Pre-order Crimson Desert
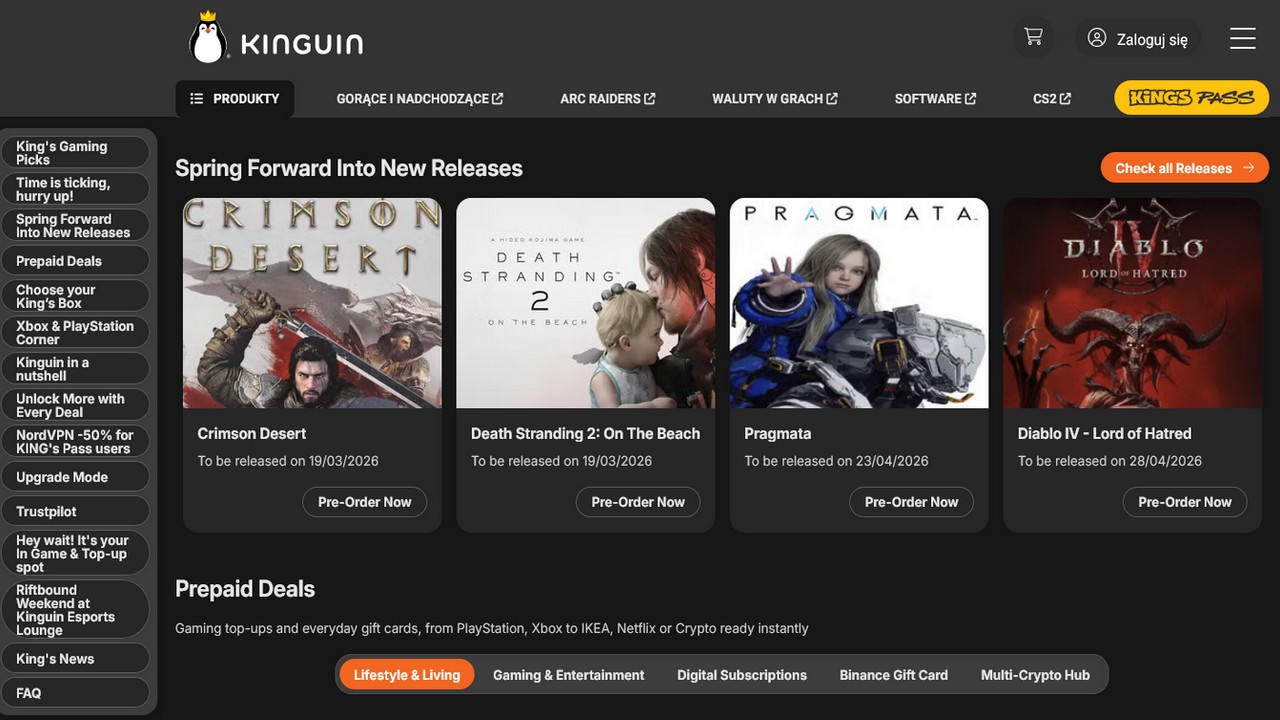1280x720 pixels. 364,502
